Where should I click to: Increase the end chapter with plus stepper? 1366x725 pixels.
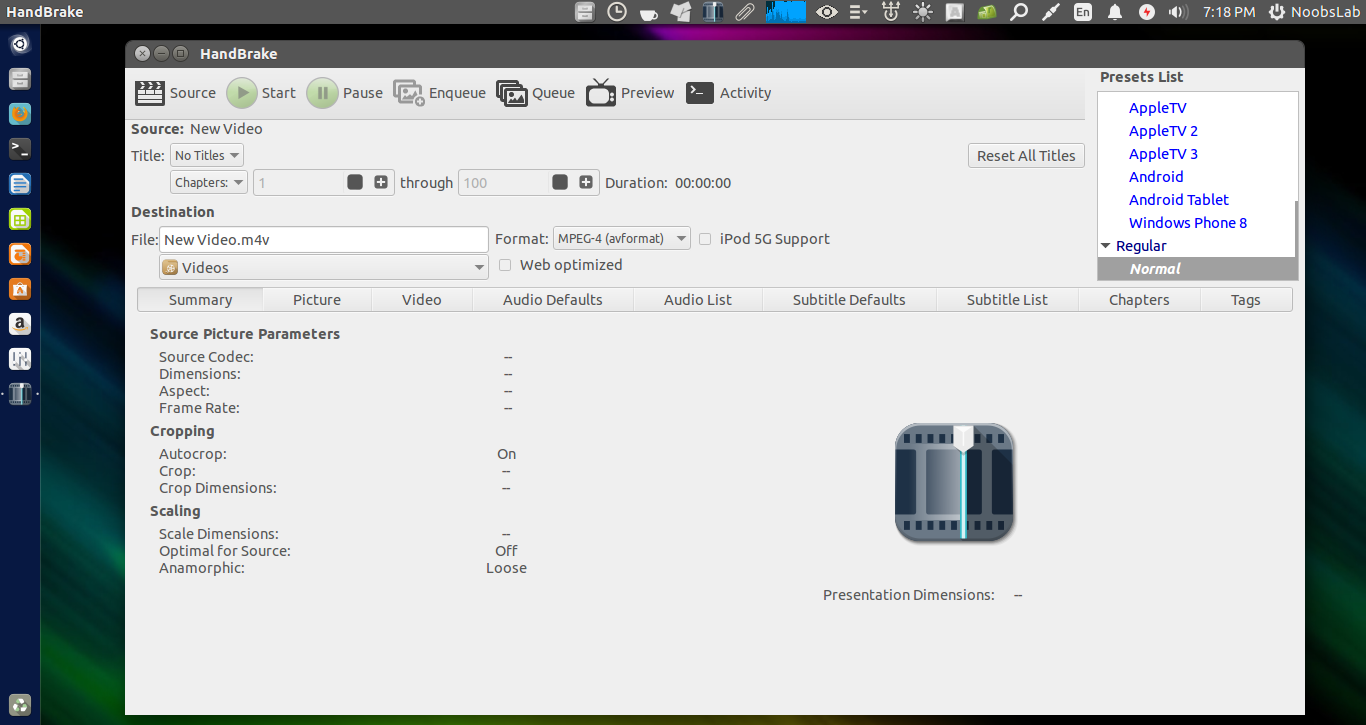click(x=586, y=182)
